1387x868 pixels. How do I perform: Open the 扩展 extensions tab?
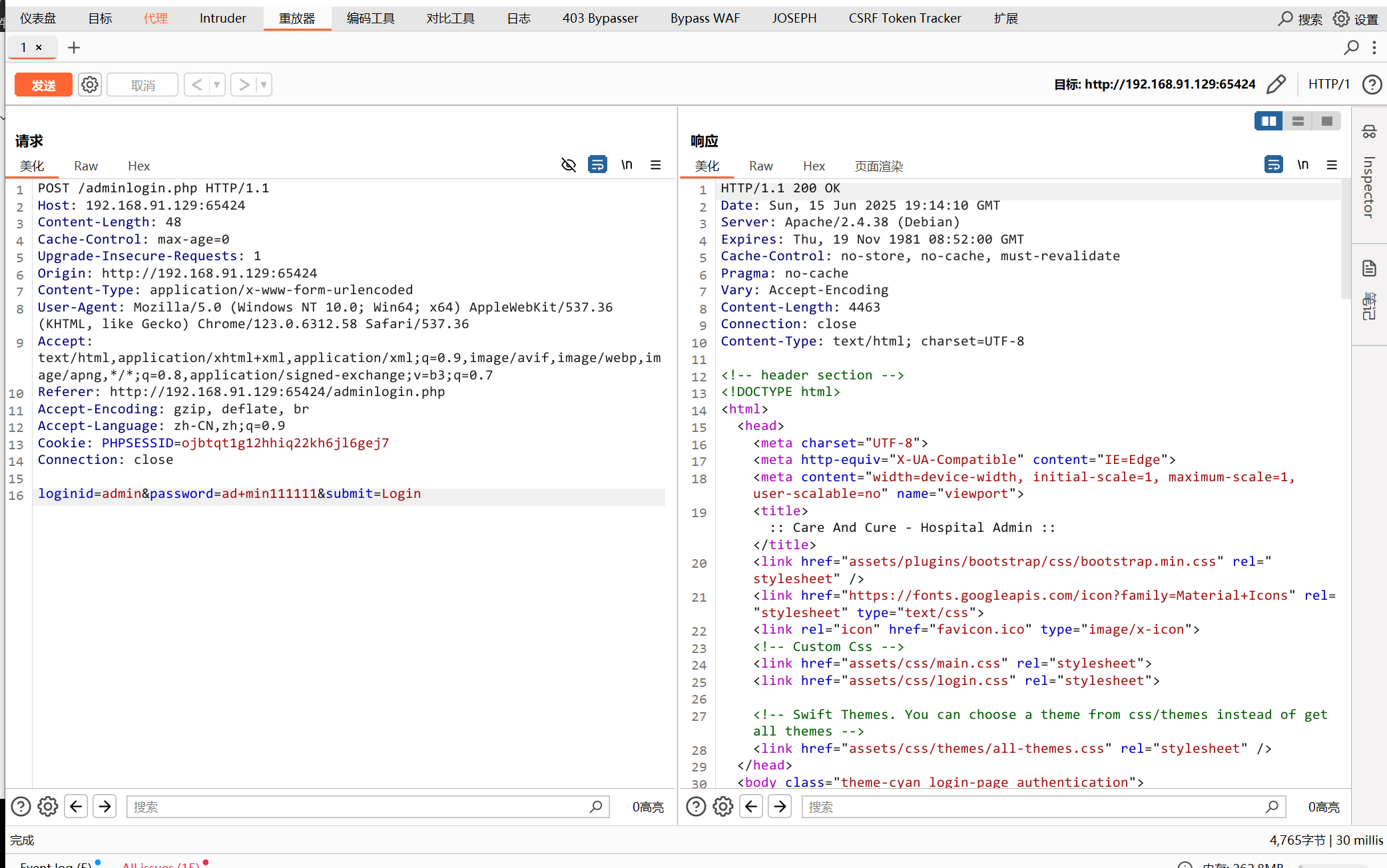[1006, 18]
